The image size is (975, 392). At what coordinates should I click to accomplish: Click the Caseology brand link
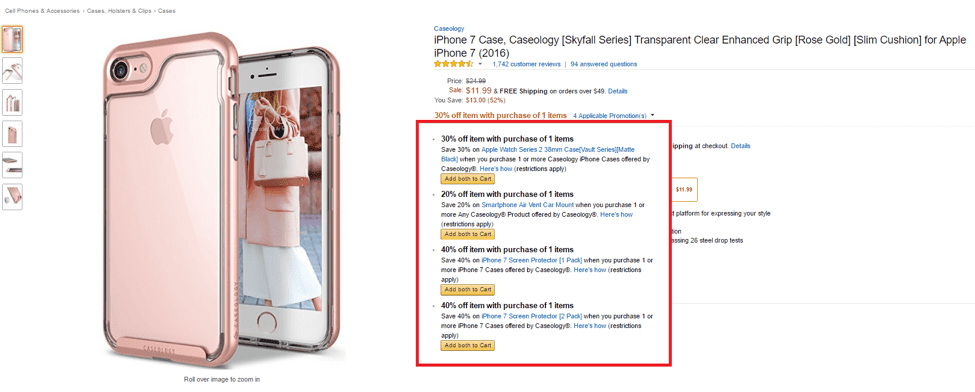449,29
